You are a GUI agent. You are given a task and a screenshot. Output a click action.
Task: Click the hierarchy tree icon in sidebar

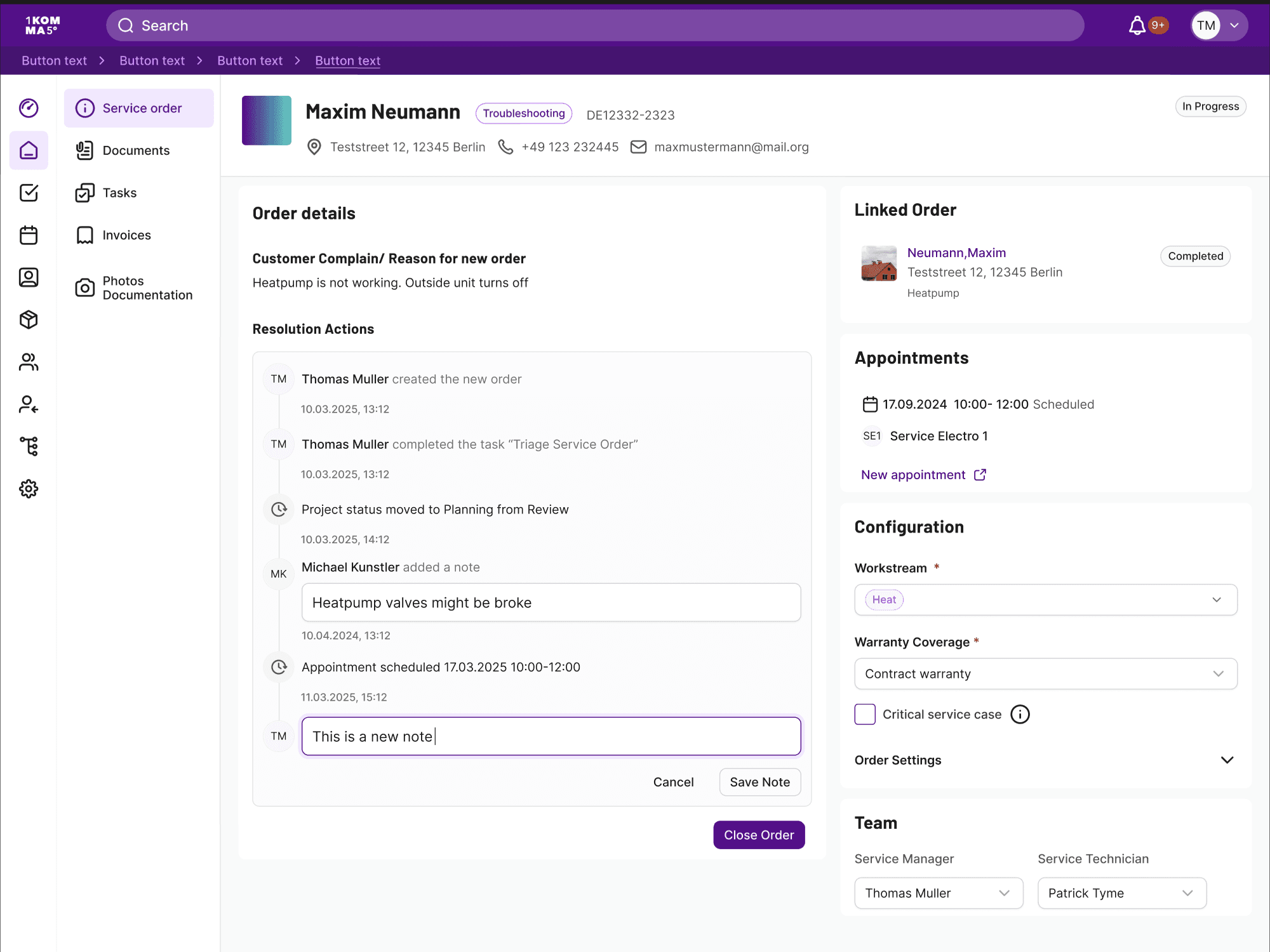[29, 446]
